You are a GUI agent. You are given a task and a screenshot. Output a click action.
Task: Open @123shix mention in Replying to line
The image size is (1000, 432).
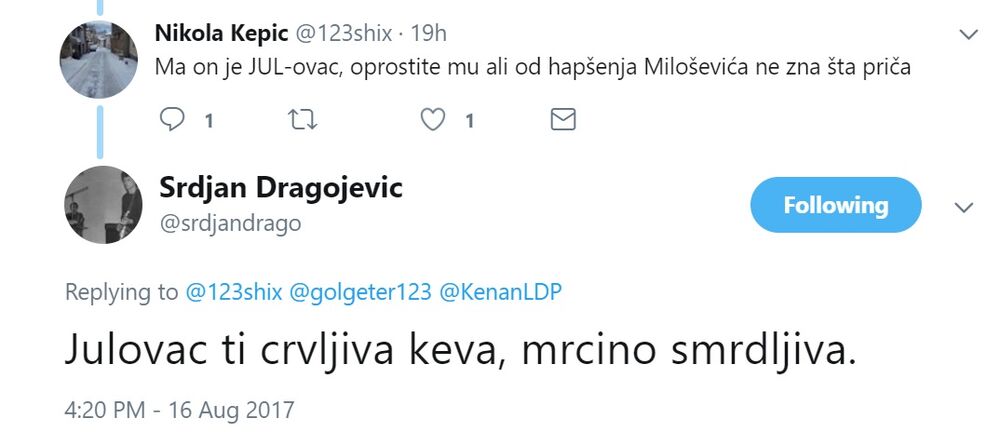[234, 293]
